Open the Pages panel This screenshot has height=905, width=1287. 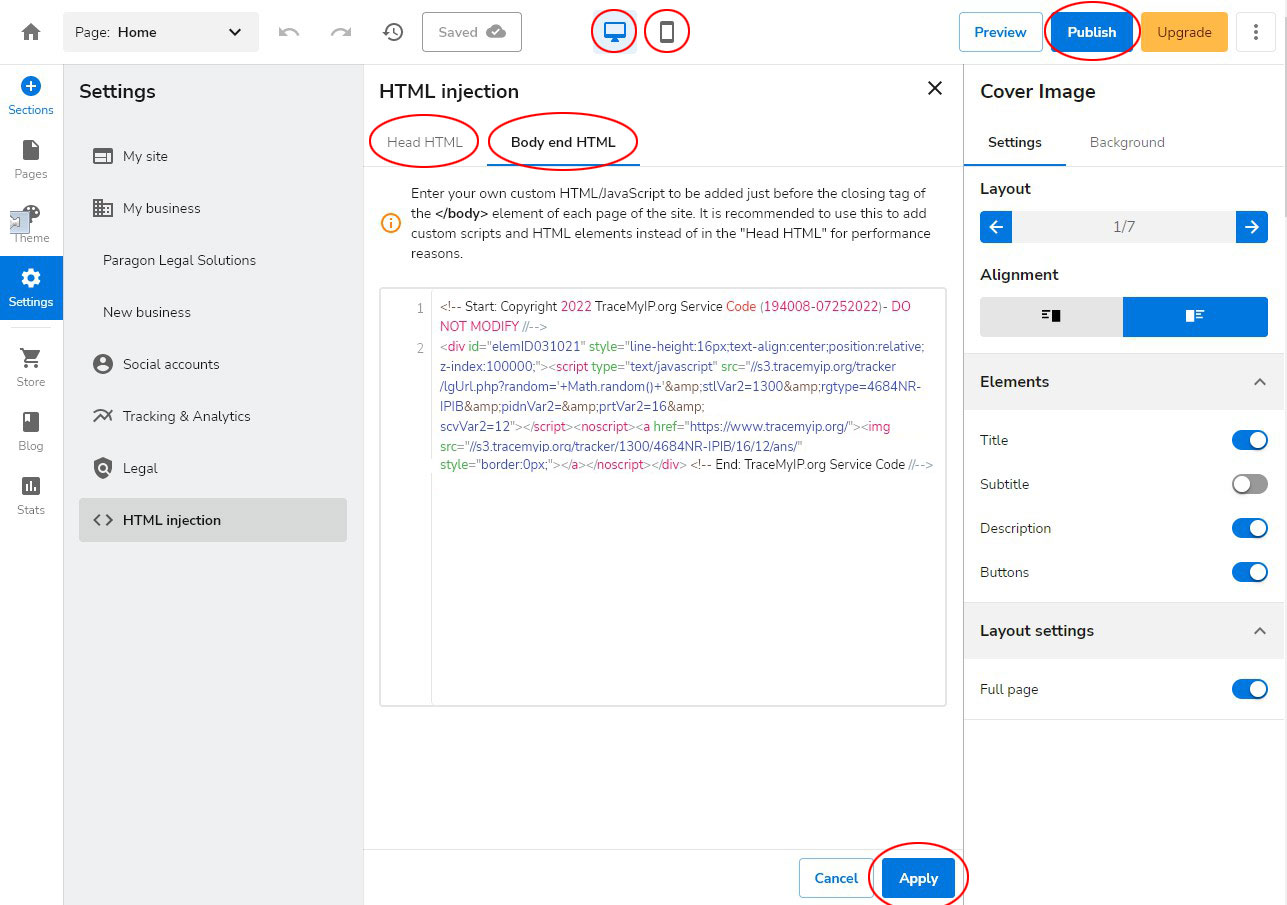pyautogui.click(x=31, y=160)
